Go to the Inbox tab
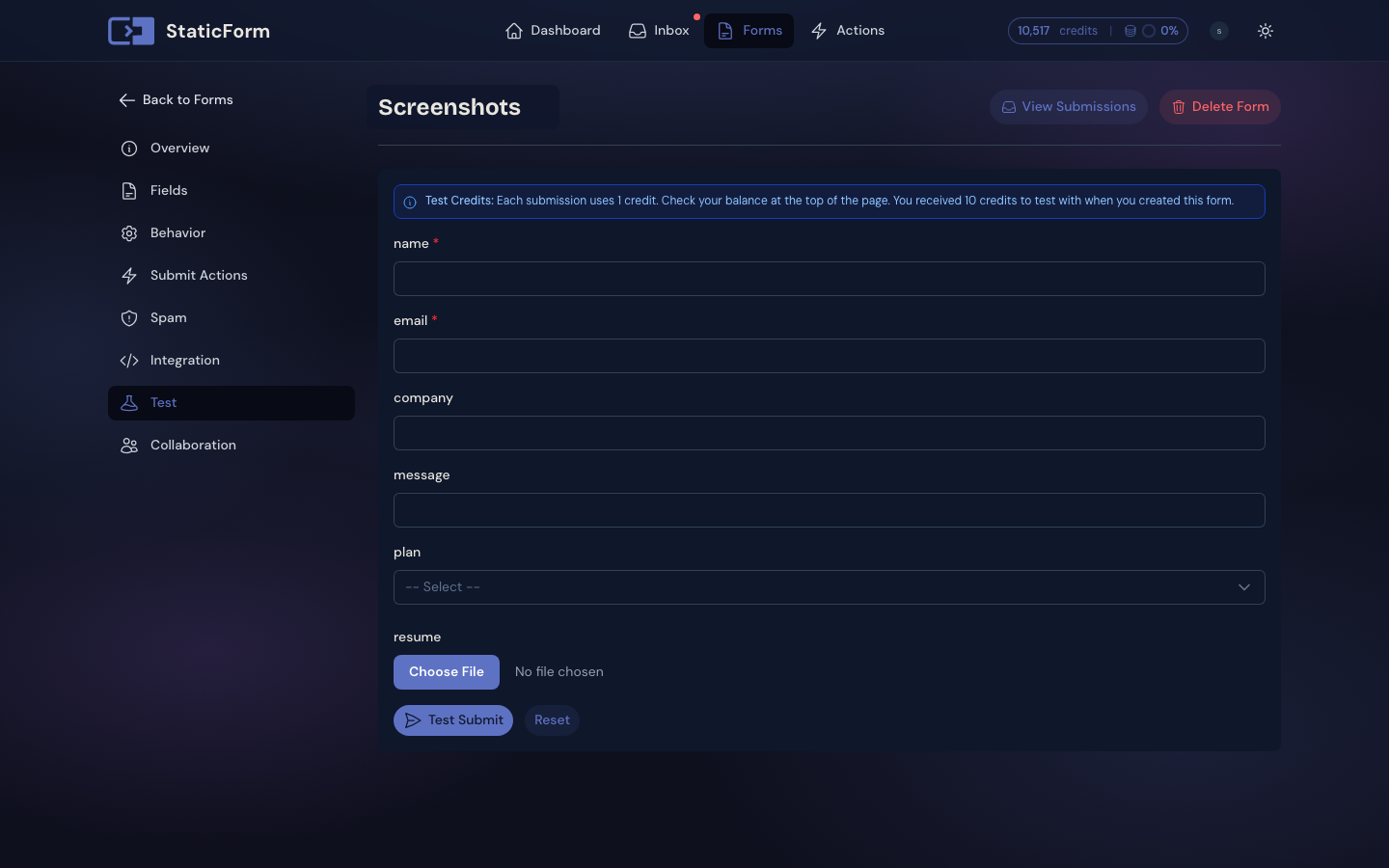Screen dimensions: 1389x868 (x=659, y=31)
